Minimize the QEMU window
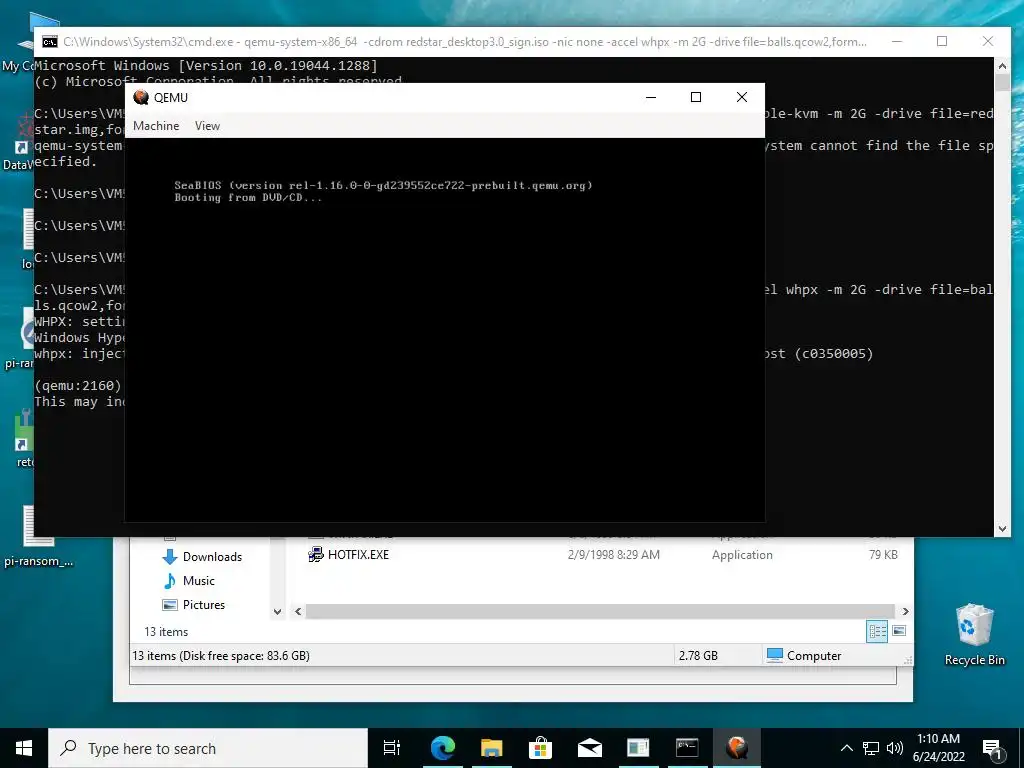The image size is (1024, 768). click(x=650, y=97)
